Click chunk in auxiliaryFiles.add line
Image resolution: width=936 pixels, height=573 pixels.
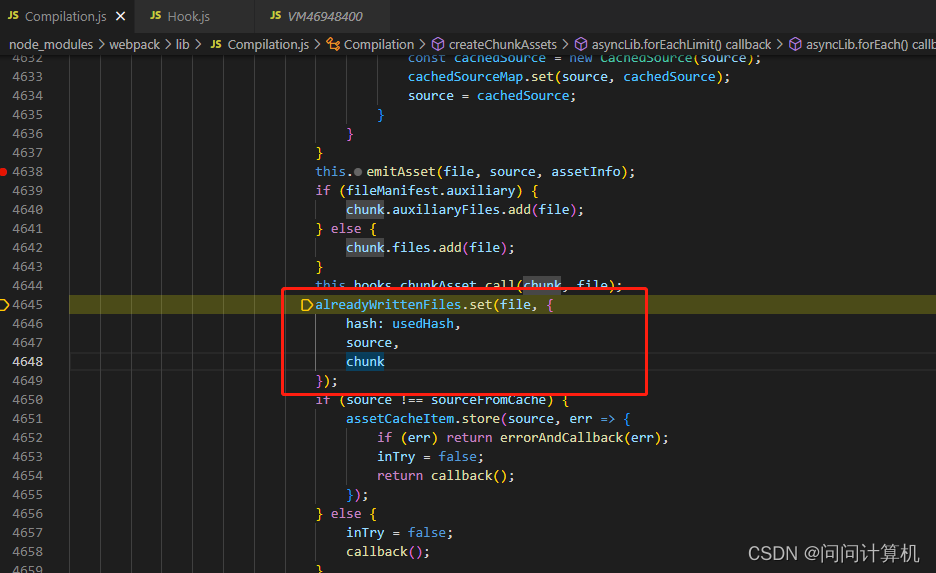(365, 210)
